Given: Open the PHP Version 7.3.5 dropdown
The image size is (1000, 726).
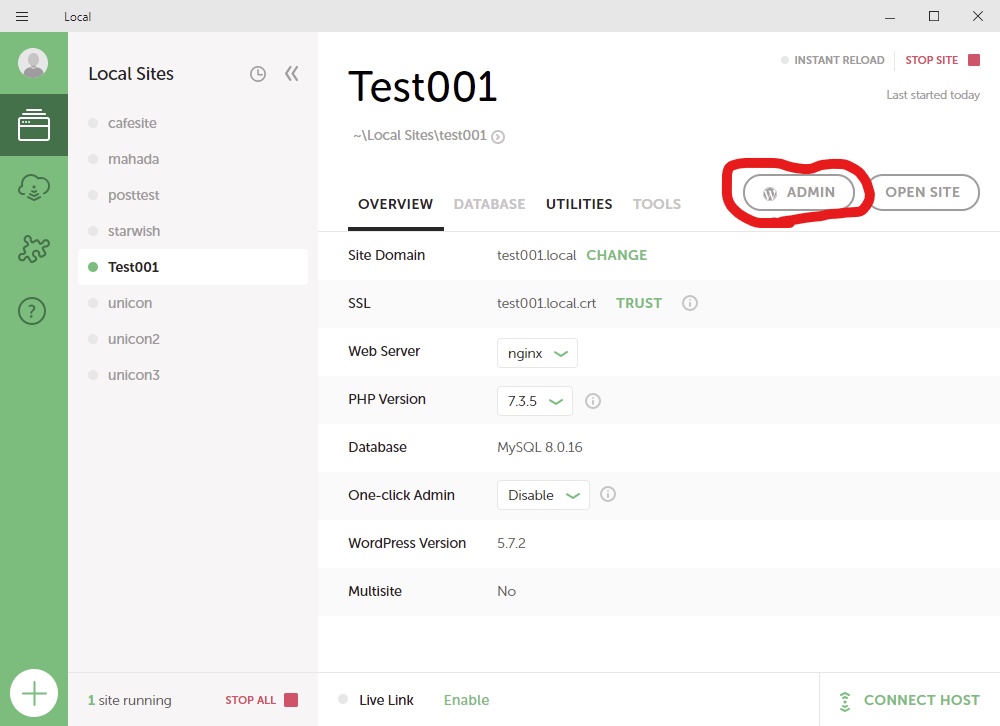Looking at the screenshot, I should tap(534, 401).
